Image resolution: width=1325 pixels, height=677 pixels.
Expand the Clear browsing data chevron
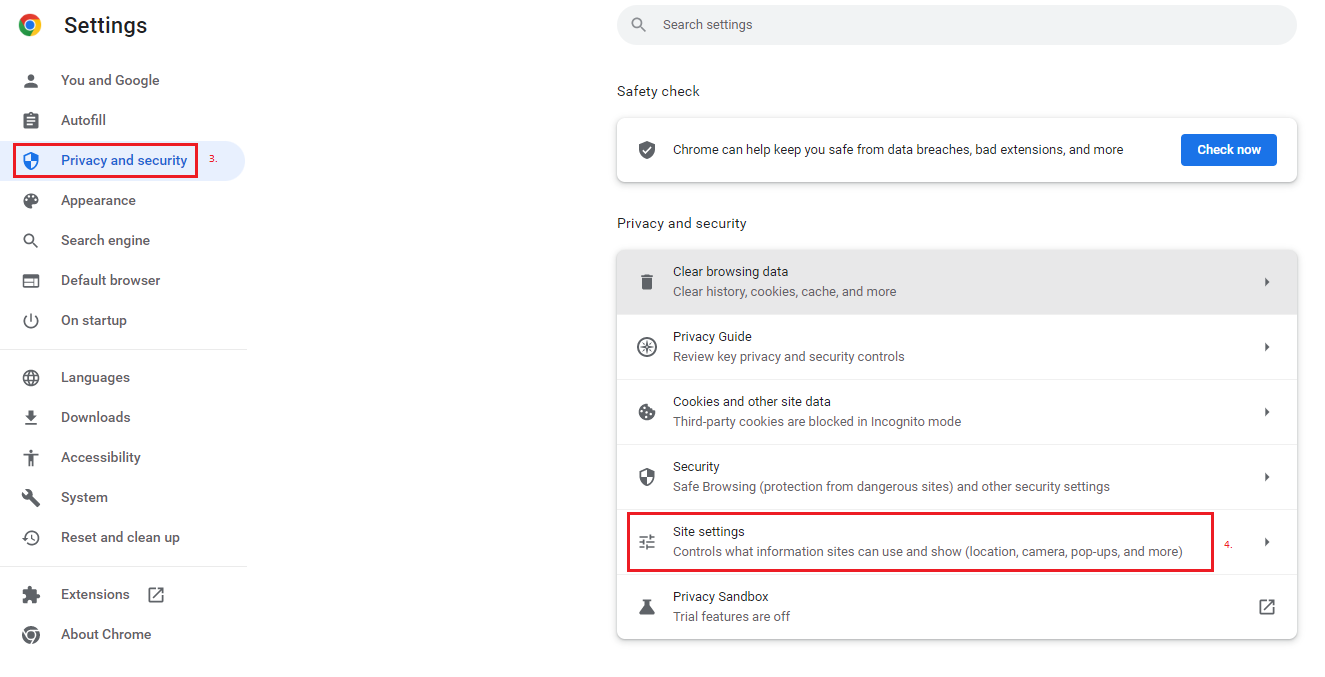tap(1267, 281)
